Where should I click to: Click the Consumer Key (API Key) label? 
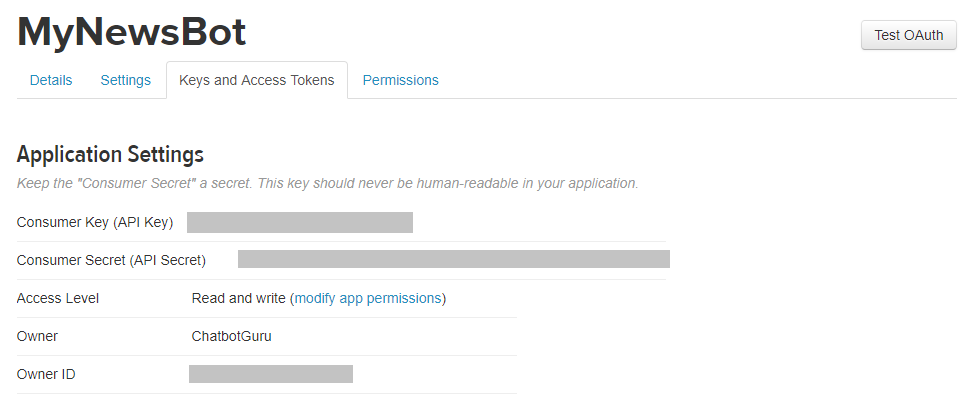click(x=95, y=222)
